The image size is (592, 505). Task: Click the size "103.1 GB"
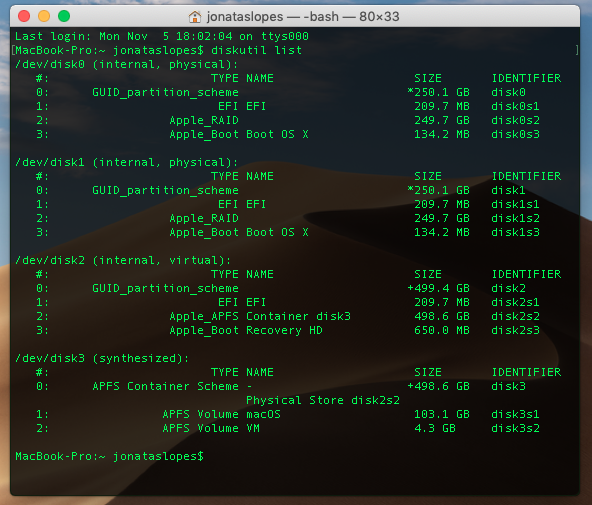click(x=442, y=414)
